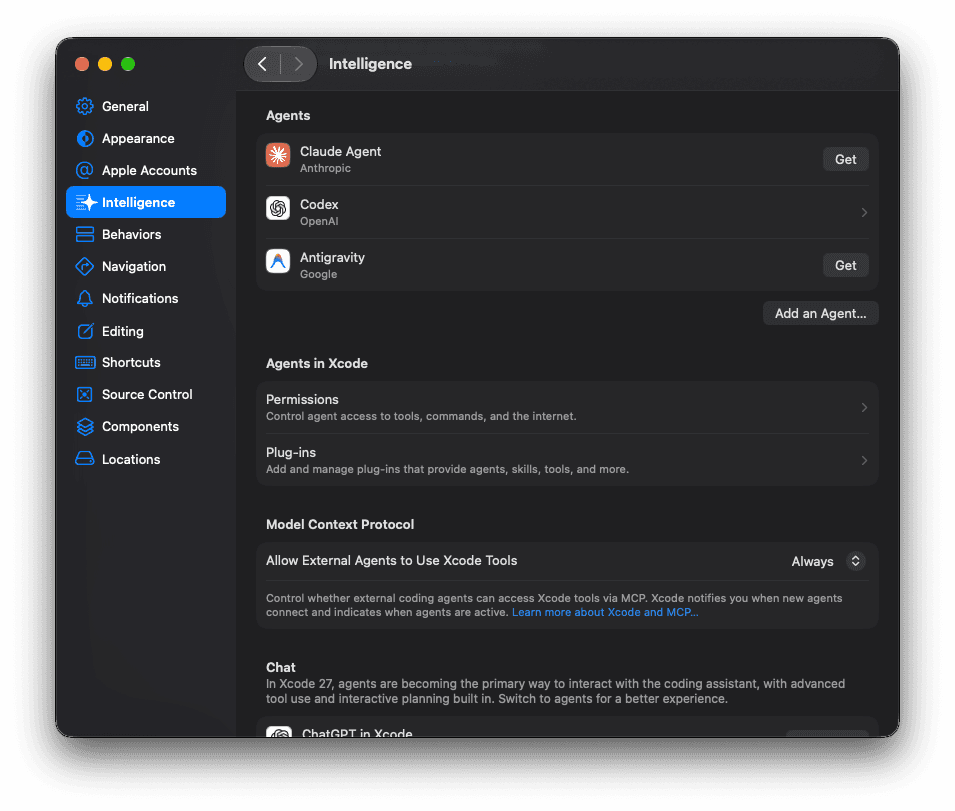Click the Source Control icon
This screenshot has height=811, width=955.
[x=85, y=395]
